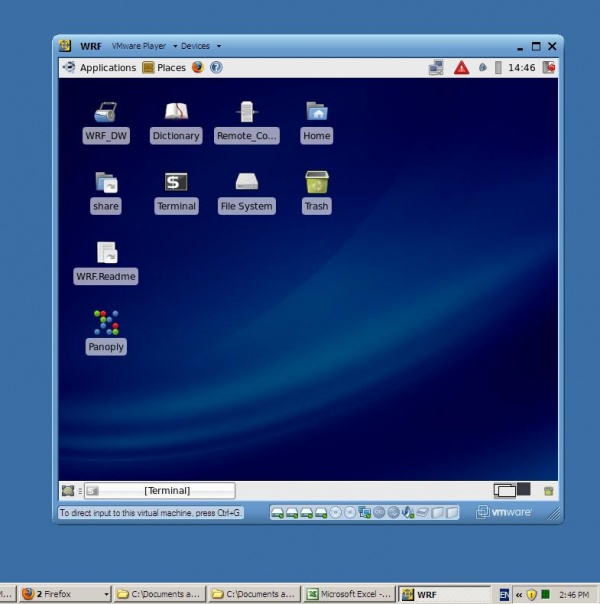This screenshot has width=600, height=604.
Task: Launch the Dictionary desktop icon
Action: click(x=176, y=113)
